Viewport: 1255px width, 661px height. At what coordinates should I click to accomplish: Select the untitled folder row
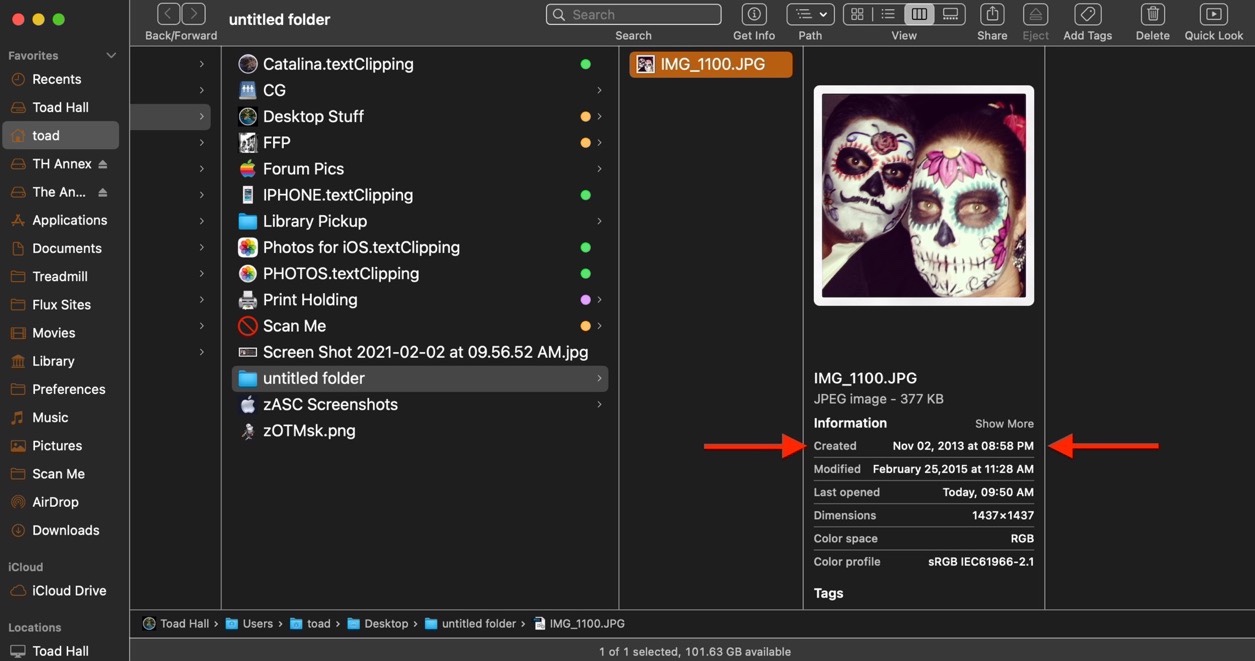[420, 378]
